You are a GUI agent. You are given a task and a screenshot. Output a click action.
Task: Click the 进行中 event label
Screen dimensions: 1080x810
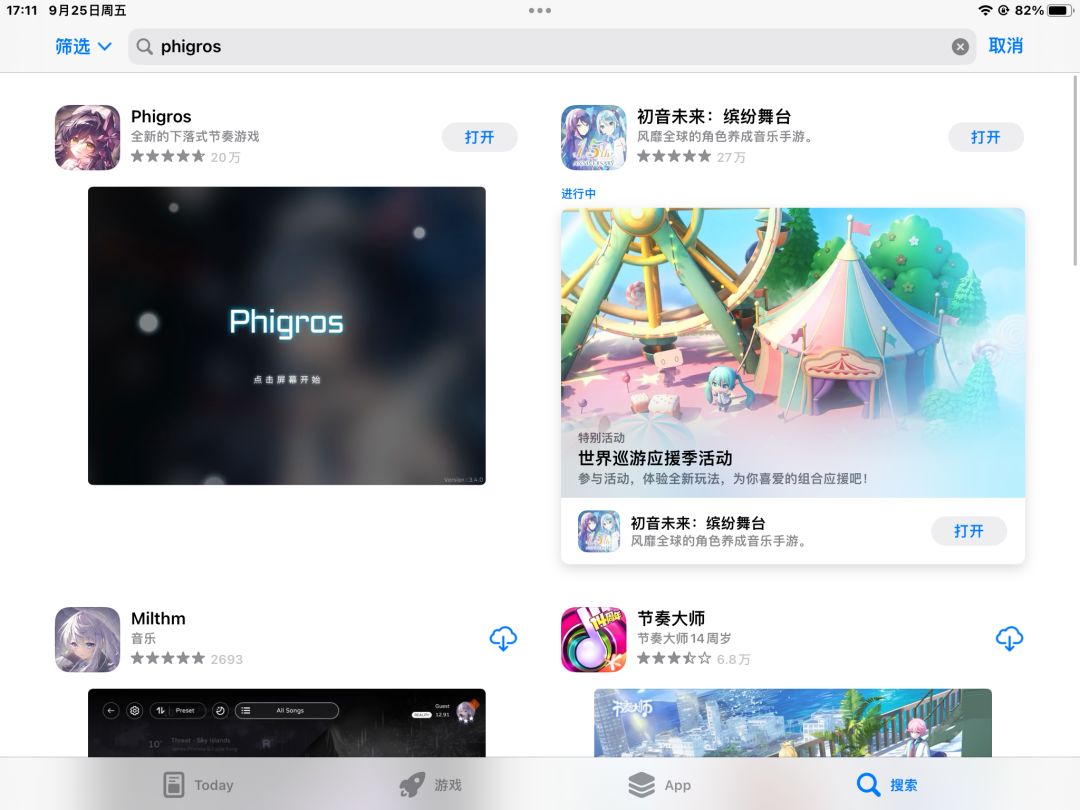click(579, 194)
